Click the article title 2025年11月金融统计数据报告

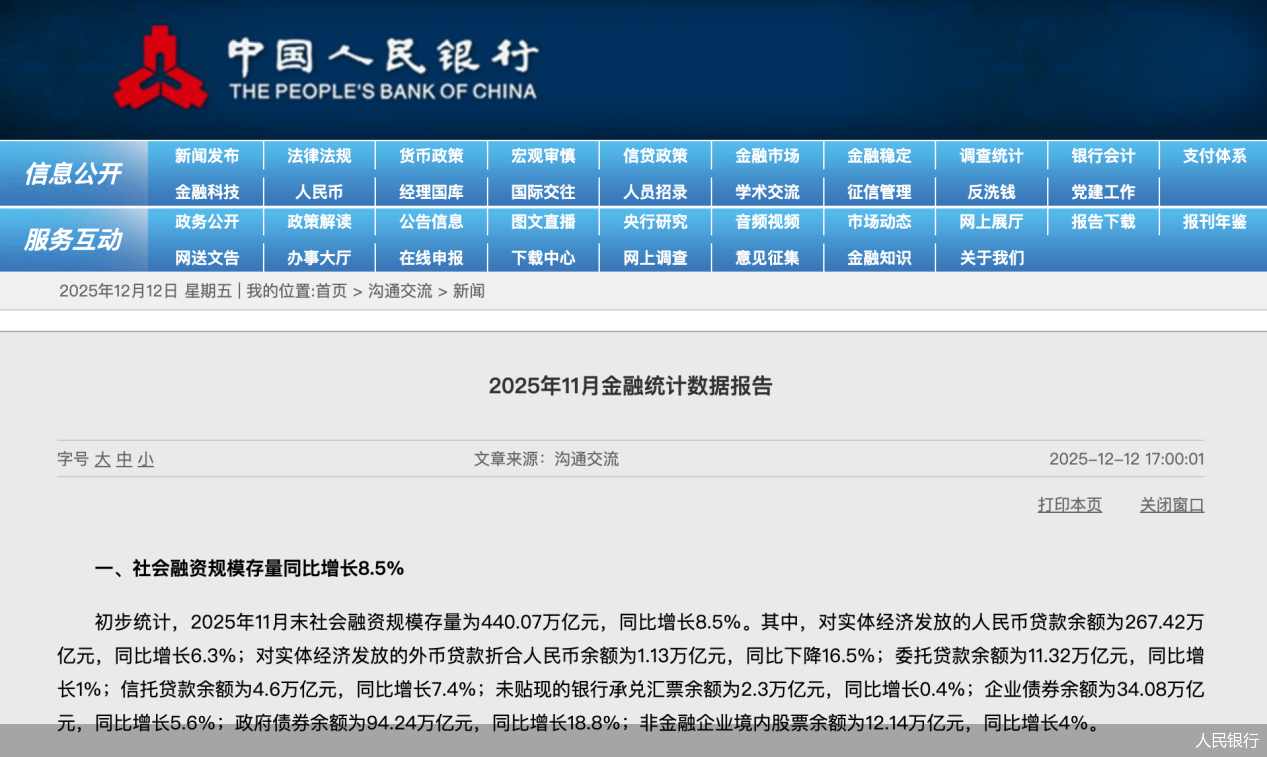(633, 386)
